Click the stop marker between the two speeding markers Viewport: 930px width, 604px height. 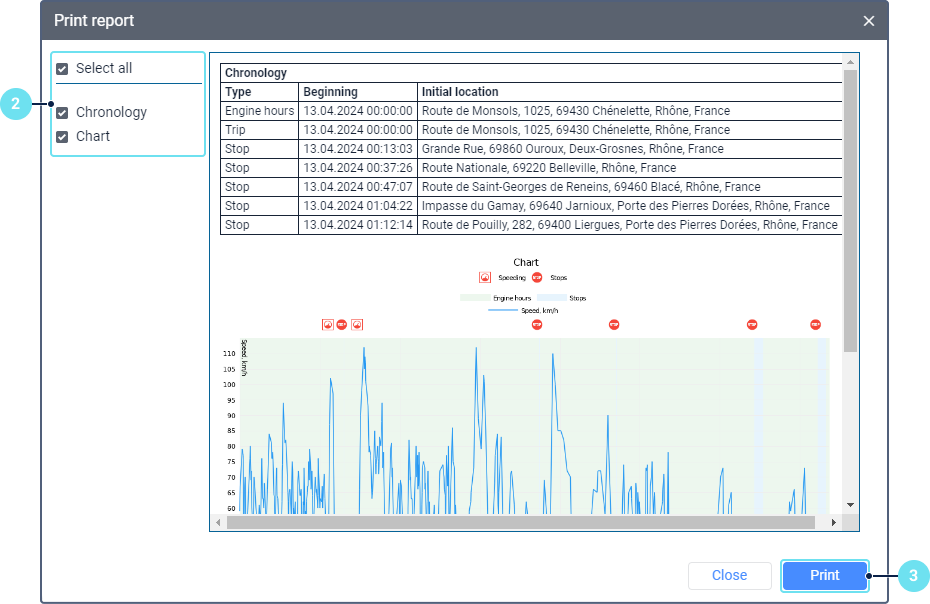pyautogui.click(x=342, y=324)
